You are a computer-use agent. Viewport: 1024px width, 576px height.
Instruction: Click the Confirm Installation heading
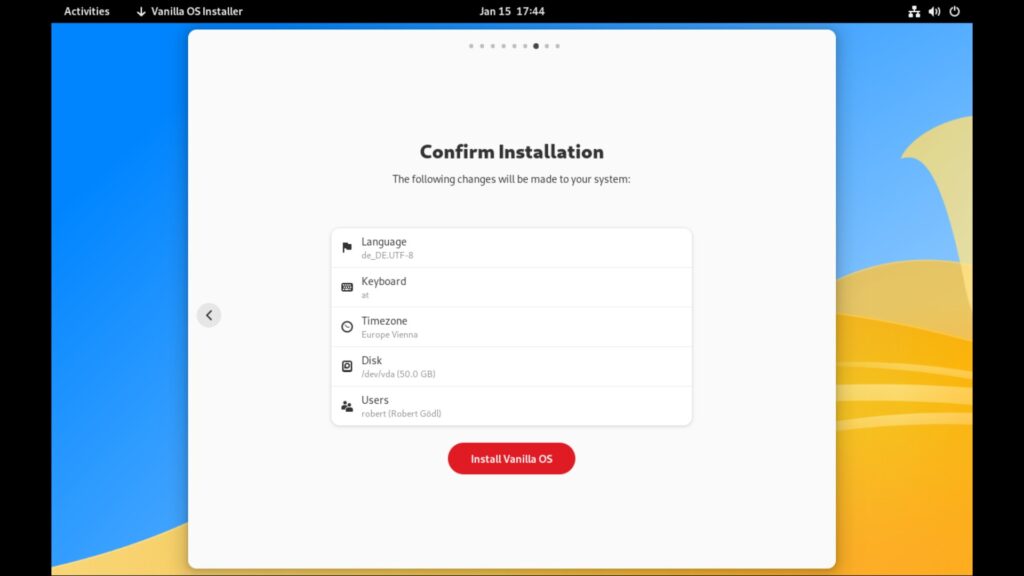[511, 152]
